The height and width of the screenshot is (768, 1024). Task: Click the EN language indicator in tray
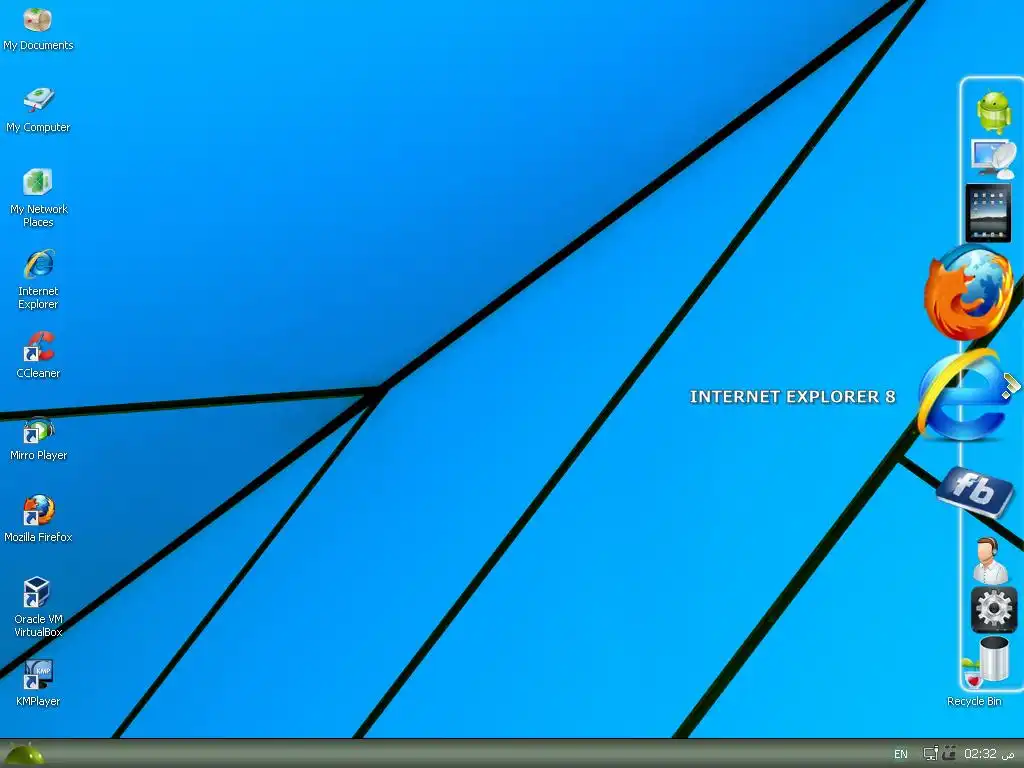click(901, 754)
